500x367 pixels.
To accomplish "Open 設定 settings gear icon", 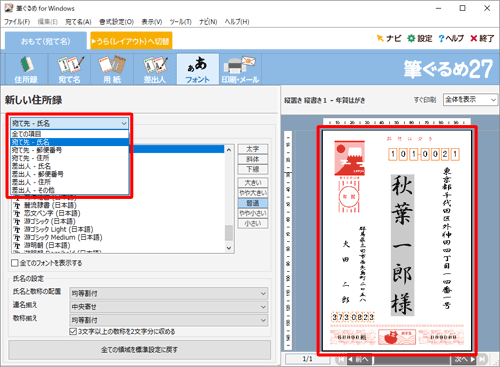I will pos(420,39).
